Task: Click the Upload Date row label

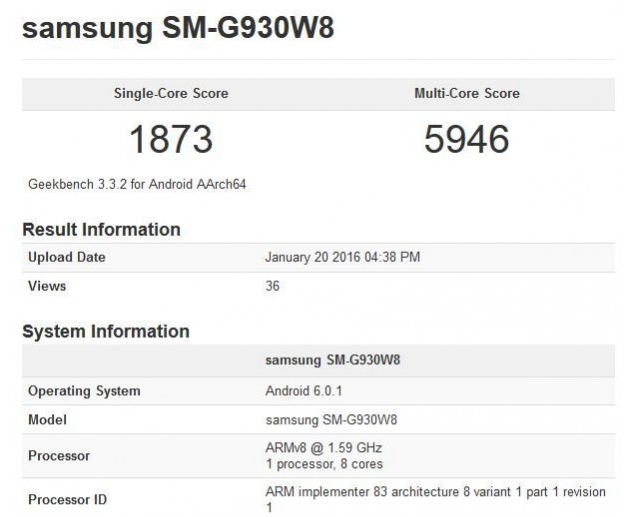Action: pos(66,257)
